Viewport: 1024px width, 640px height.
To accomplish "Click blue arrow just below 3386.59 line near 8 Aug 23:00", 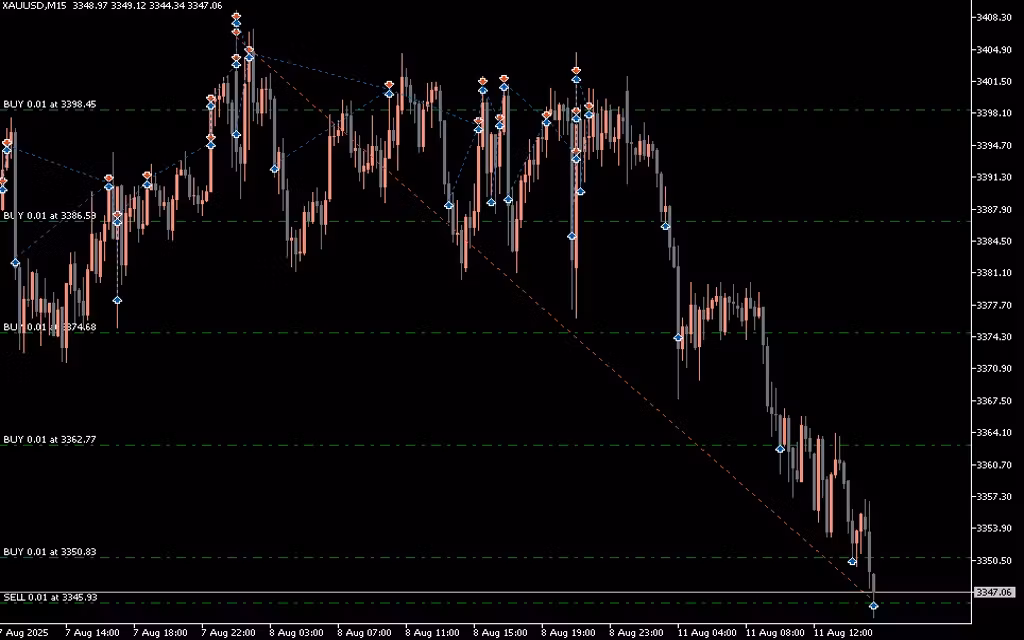I will (x=666, y=226).
